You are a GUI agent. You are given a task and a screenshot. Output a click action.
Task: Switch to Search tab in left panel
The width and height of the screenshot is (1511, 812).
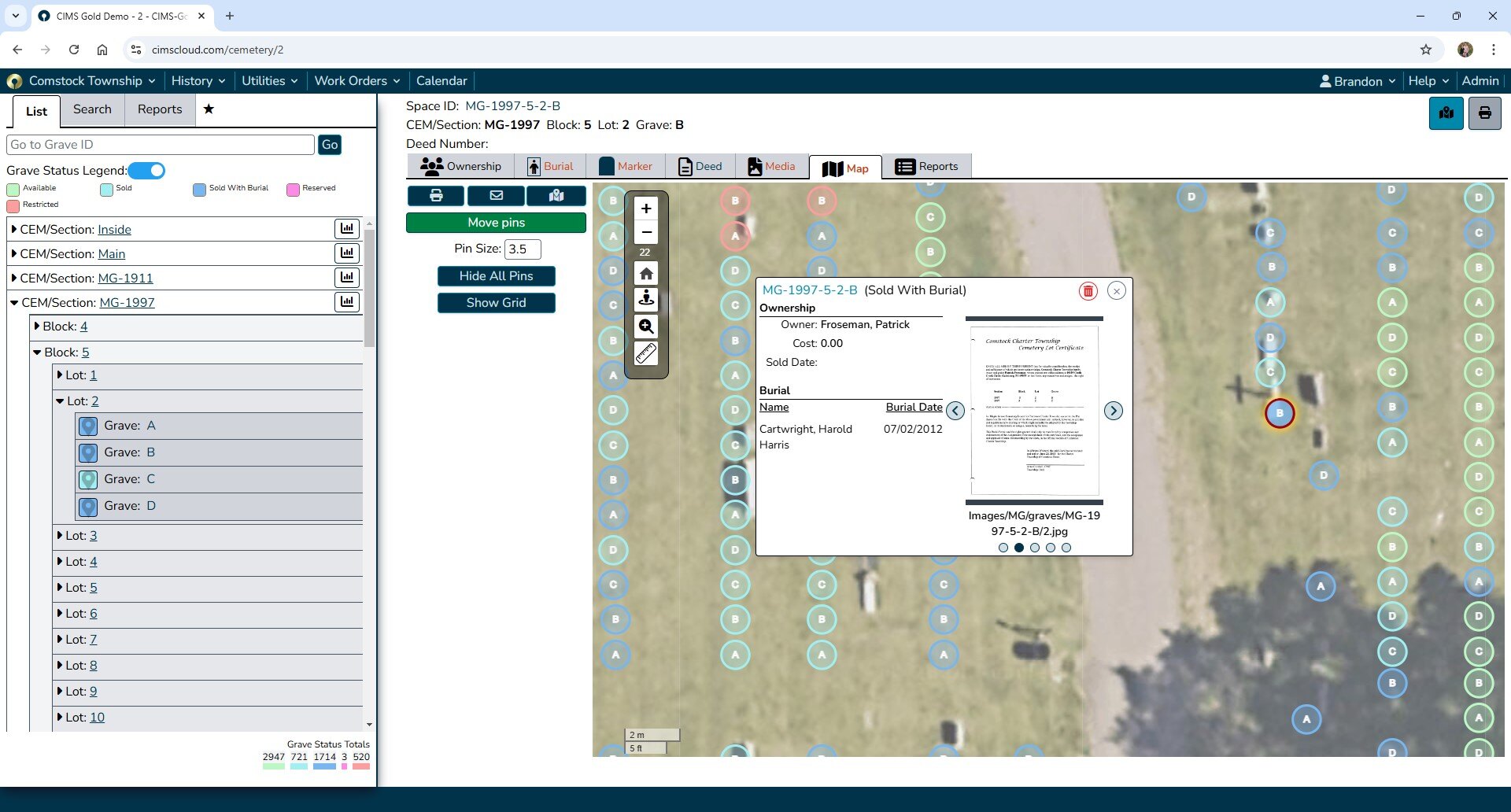click(92, 109)
